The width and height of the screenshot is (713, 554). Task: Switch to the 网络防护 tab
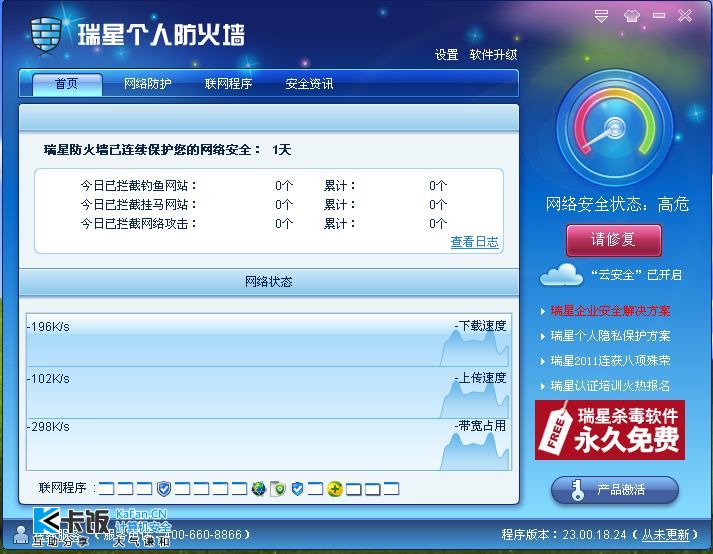147,84
